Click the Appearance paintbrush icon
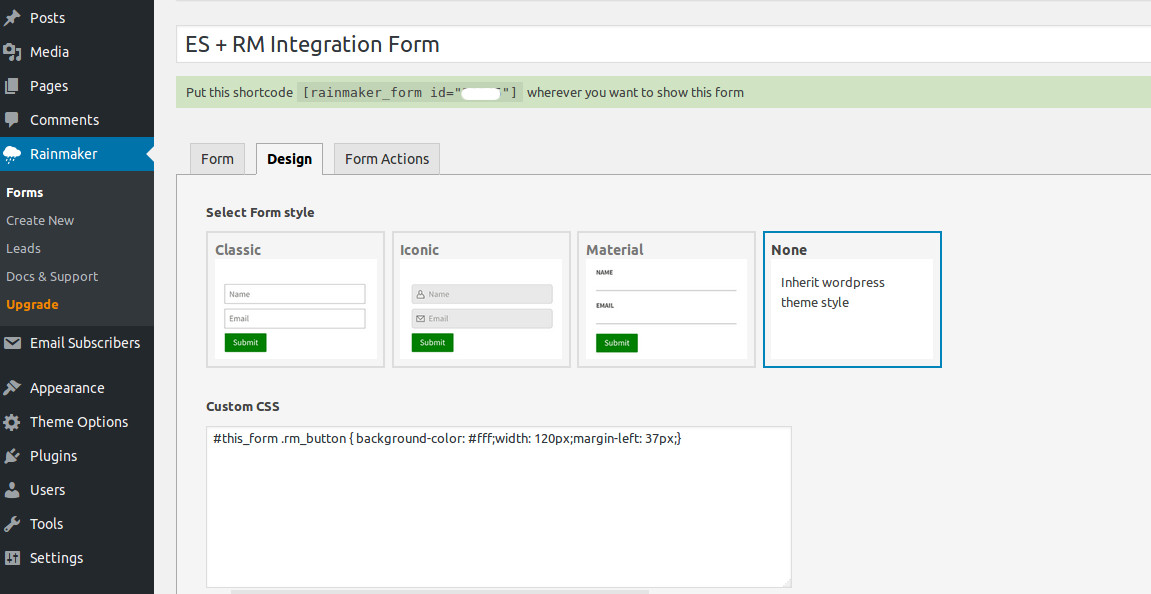This screenshot has width=1151, height=594. (x=12, y=388)
